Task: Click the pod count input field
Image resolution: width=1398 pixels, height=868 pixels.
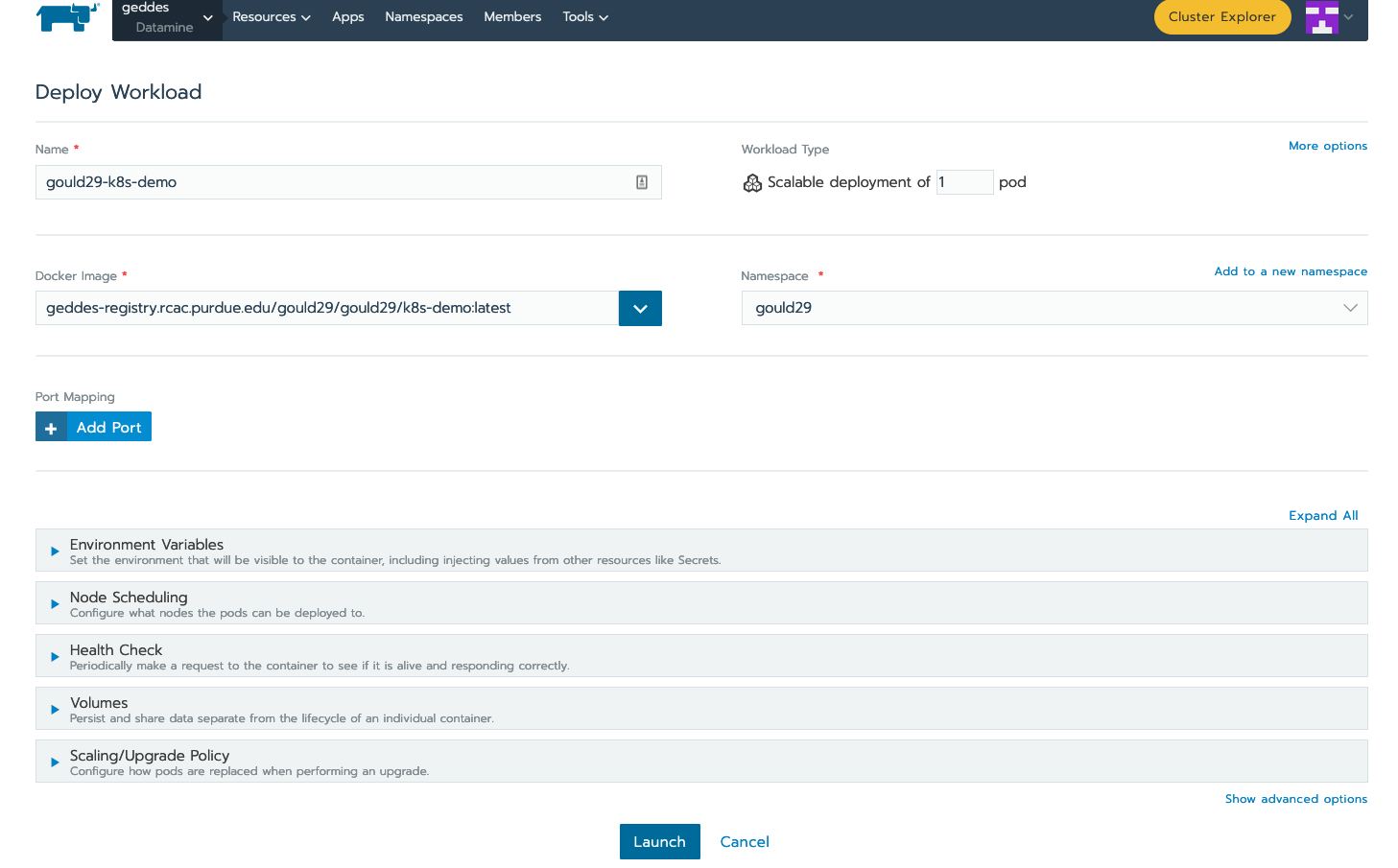Action: [x=964, y=181]
